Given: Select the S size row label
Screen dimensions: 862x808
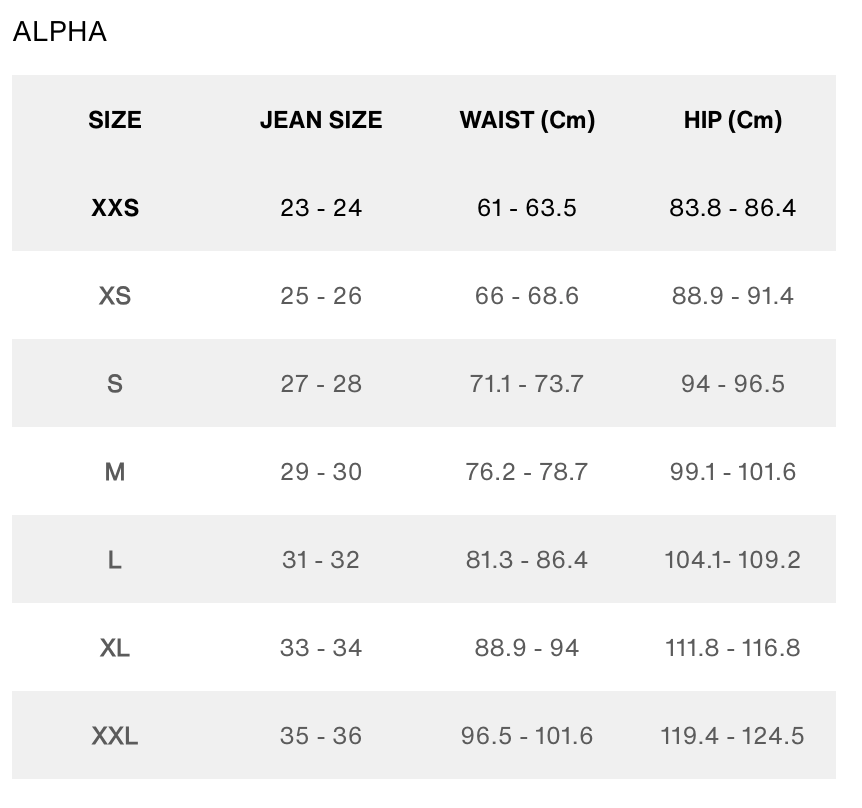Looking at the screenshot, I should coord(115,384).
